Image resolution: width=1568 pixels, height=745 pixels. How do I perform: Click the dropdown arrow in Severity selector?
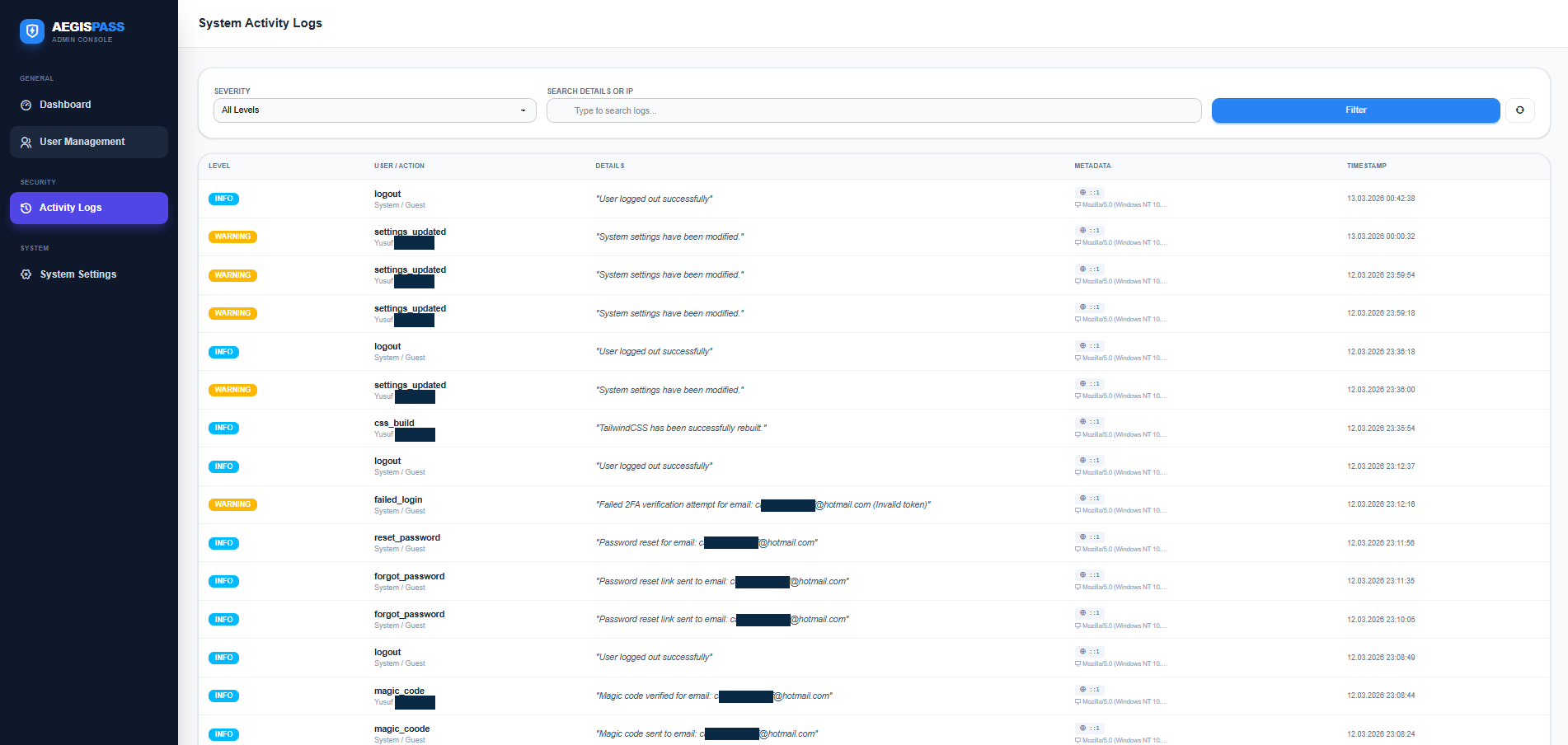click(523, 110)
